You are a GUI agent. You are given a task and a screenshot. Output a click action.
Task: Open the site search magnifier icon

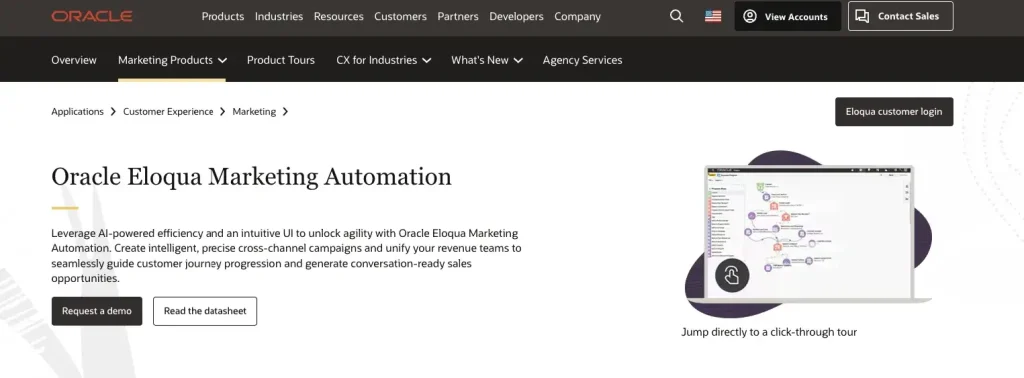point(677,16)
